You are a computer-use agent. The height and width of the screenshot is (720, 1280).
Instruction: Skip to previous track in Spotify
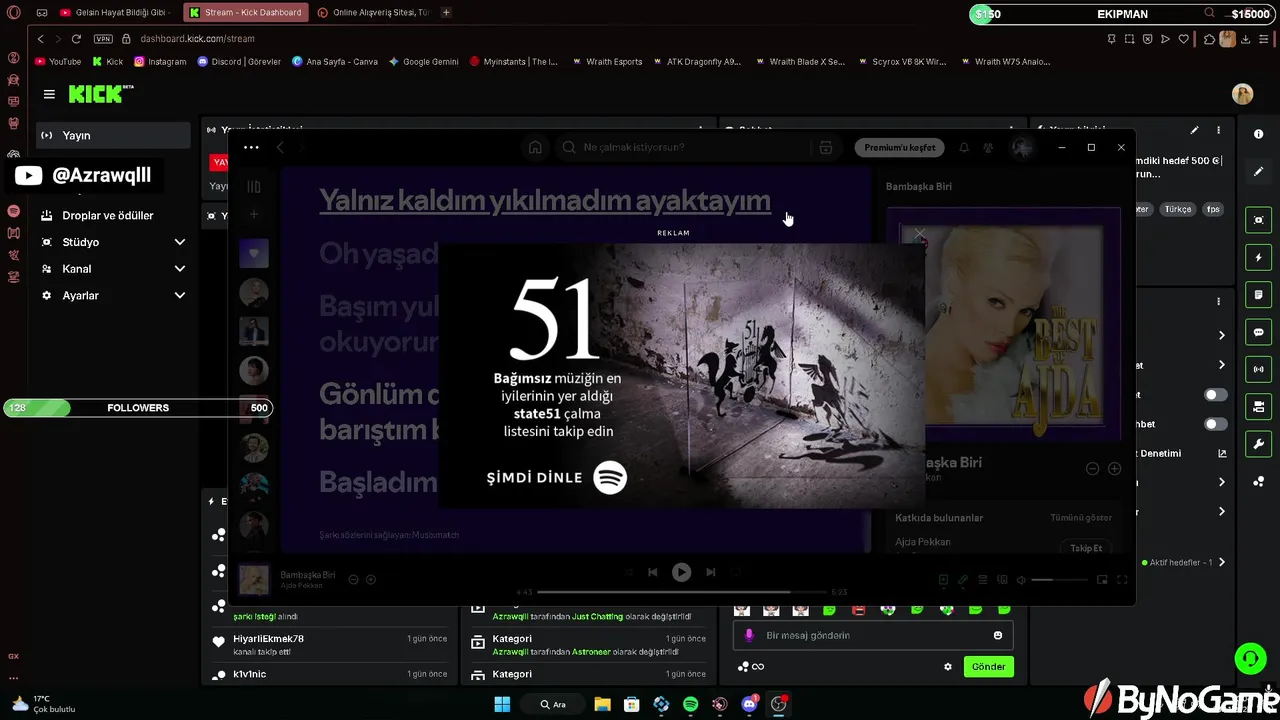tap(653, 572)
